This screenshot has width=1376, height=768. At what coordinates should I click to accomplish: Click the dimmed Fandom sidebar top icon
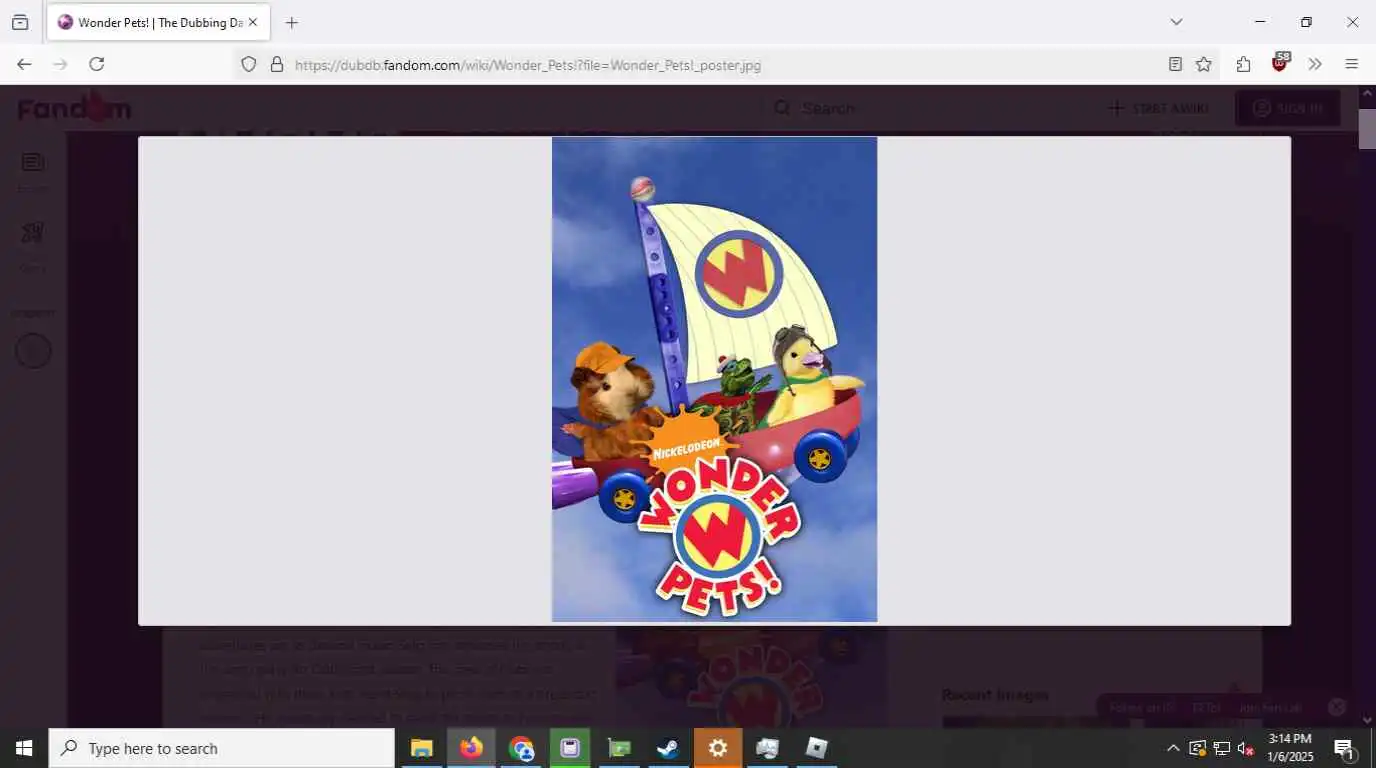(x=33, y=162)
